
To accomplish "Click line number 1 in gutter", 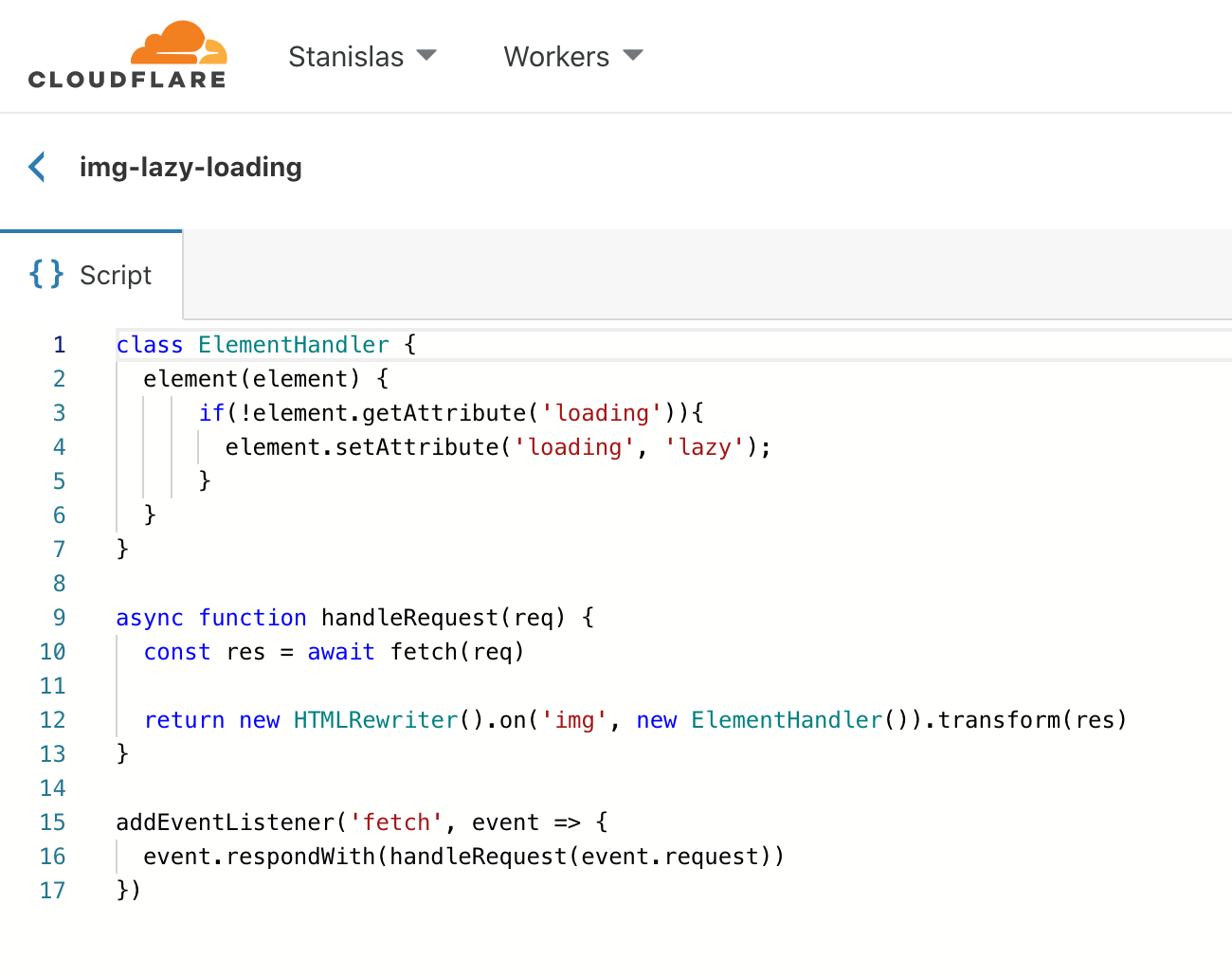I will 59,345.
